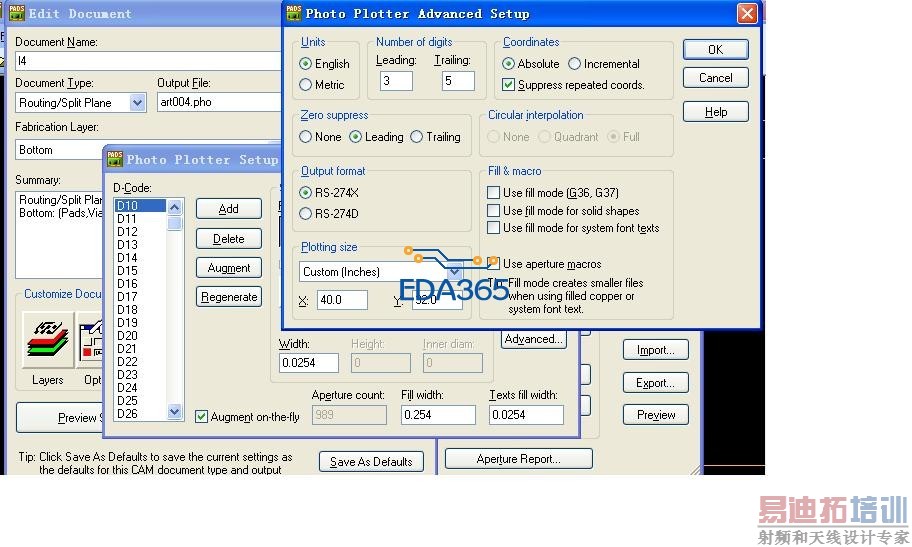The height and width of the screenshot is (547, 912).
Task: Open the Layers icon in Customize Document
Action: tap(48, 340)
